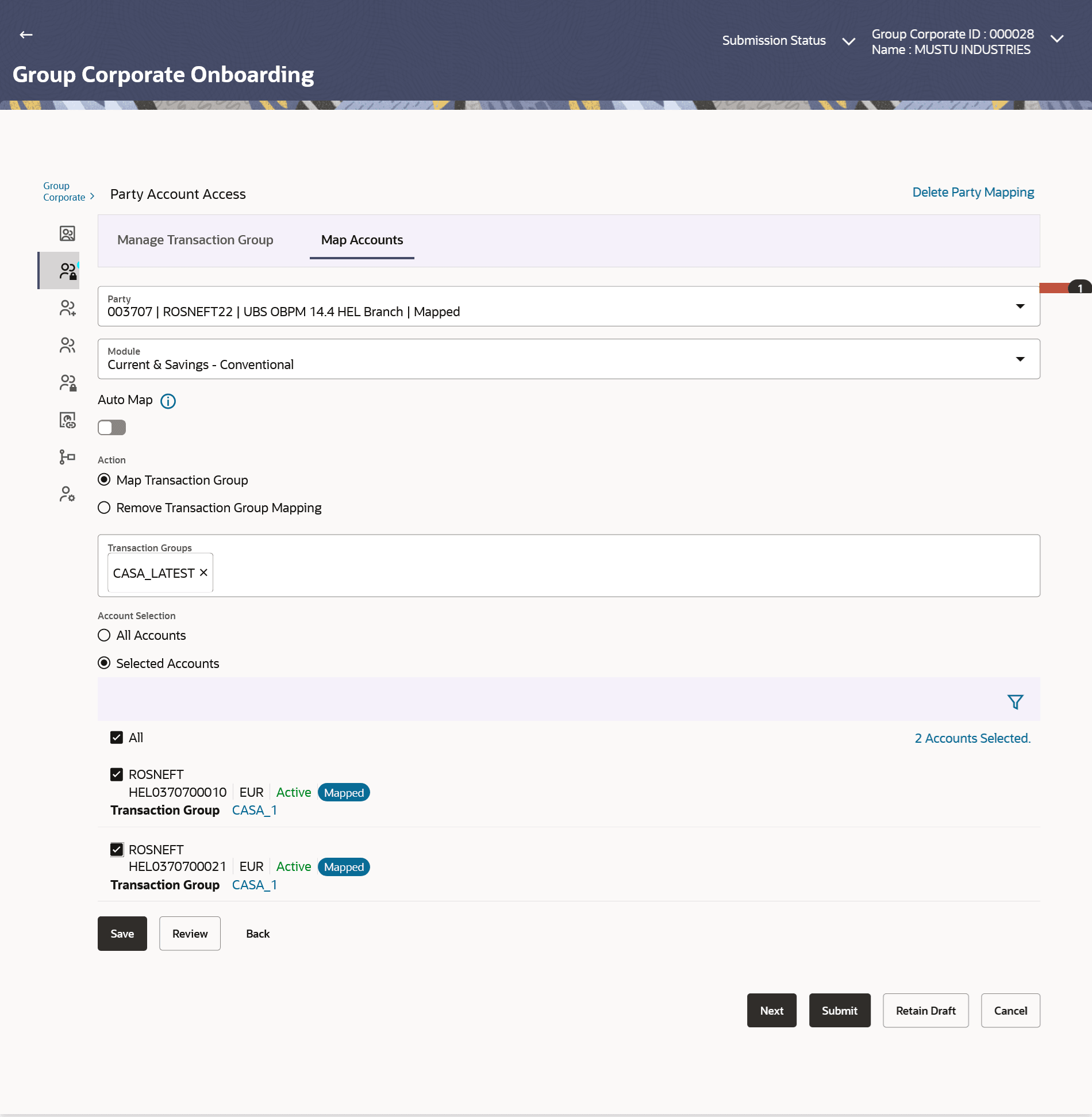Open the User Onboarding add-user icon
Screen dimensions: 1092x1117
[67, 306]
